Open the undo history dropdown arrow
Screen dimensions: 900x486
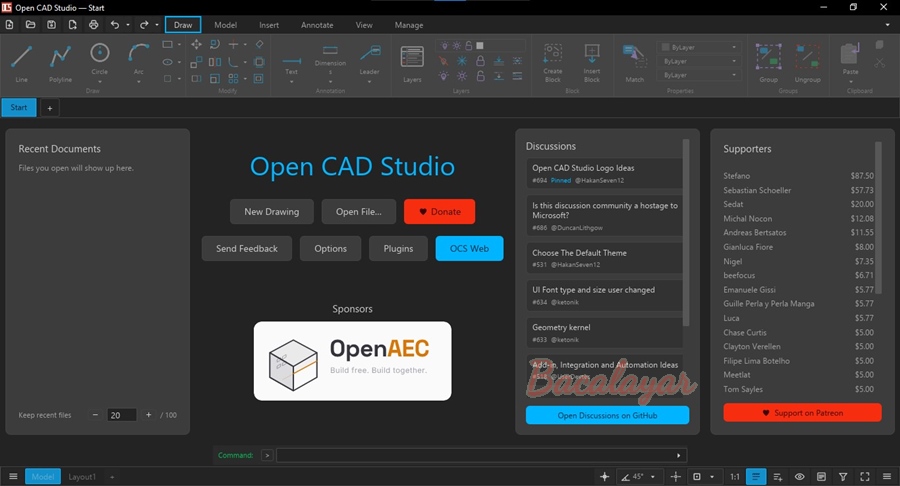coord(127,25)
